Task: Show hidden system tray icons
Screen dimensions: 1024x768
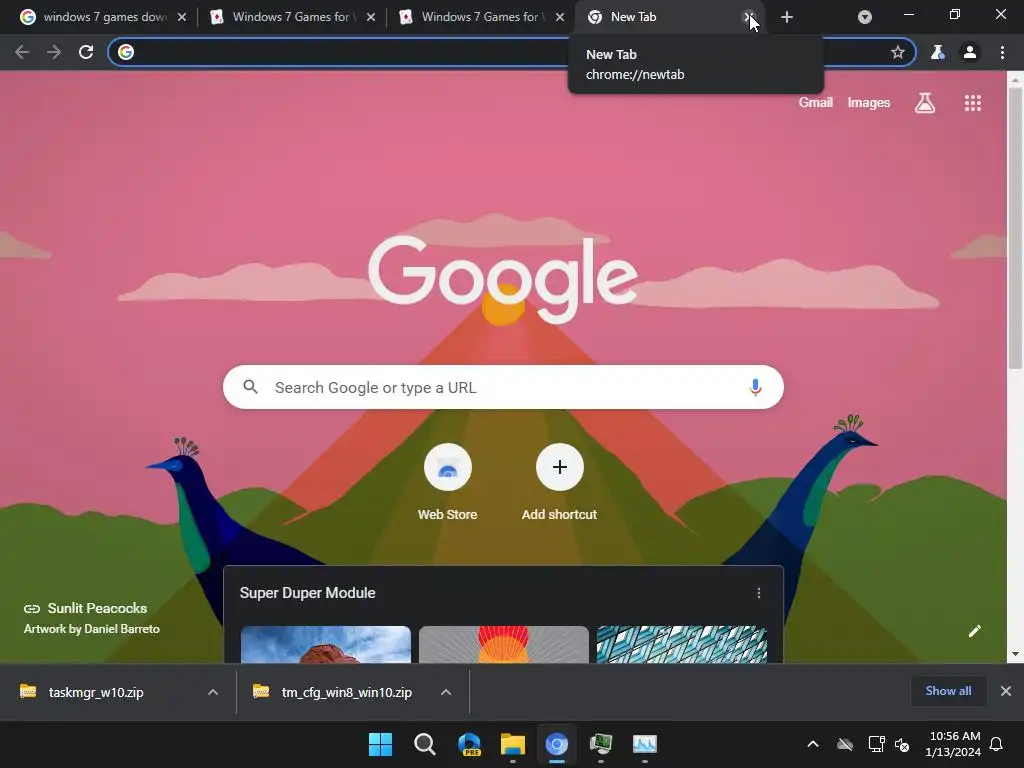Action: pyautogui.click(x=813, y=744)
